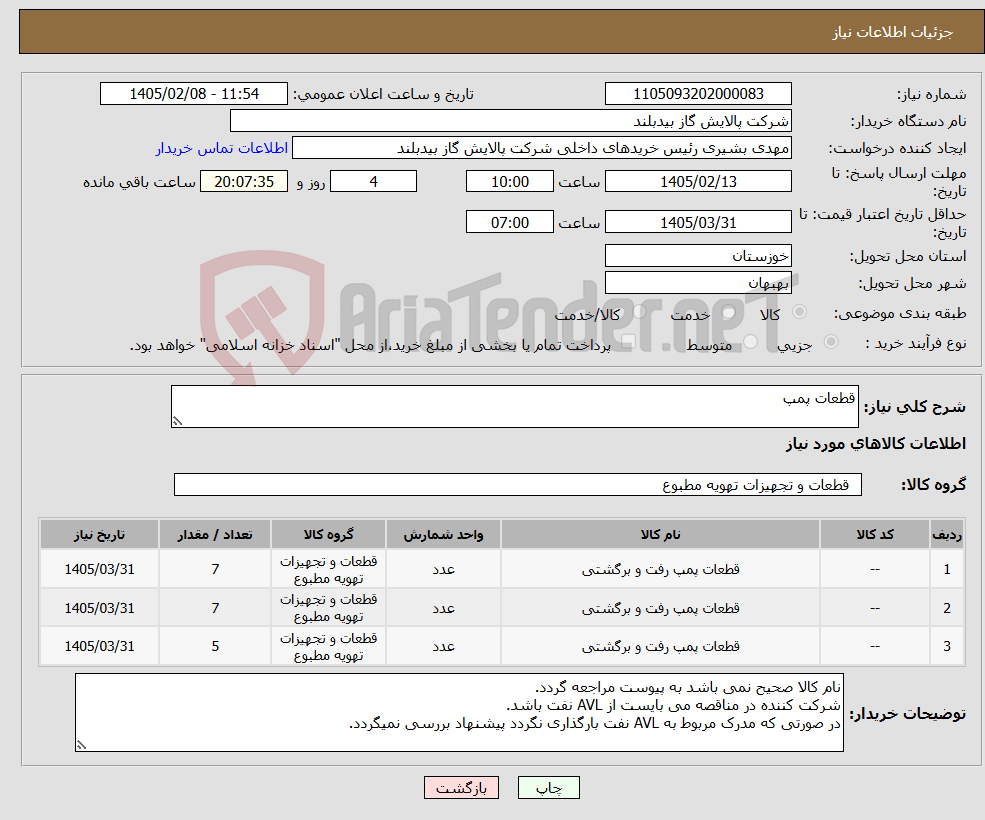Click item name in row 3
Viewport: 985px width, 820px height.
(660, 646)
